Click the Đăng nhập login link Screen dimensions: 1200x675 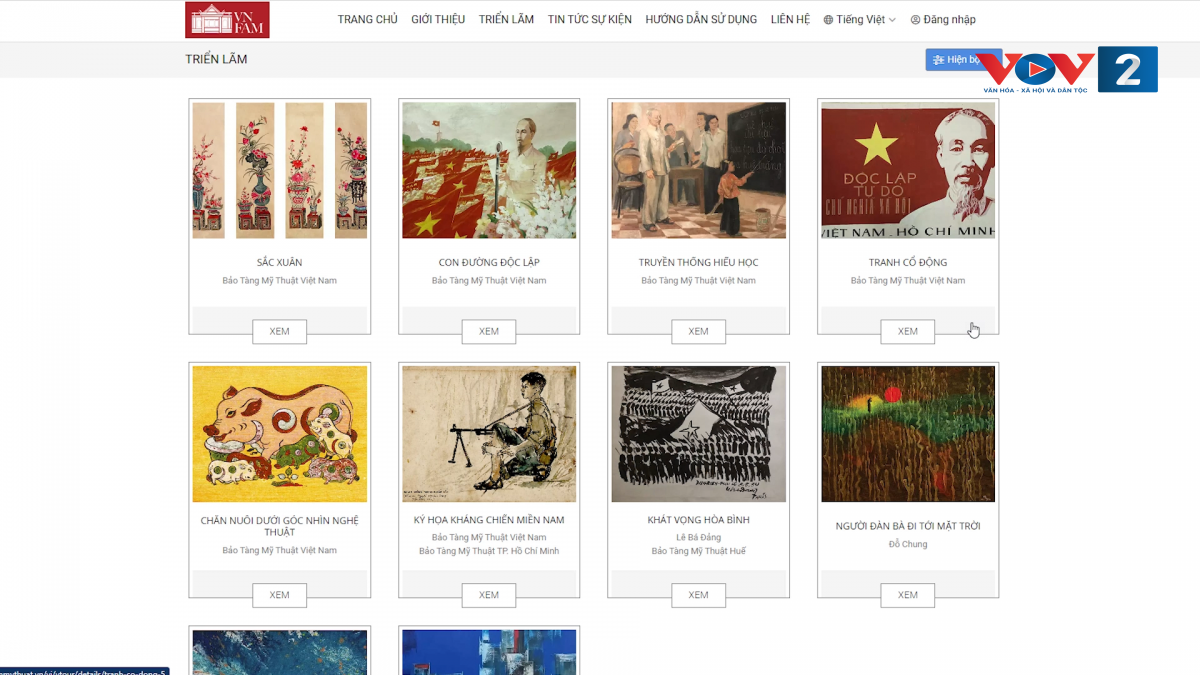pos(943,20)
